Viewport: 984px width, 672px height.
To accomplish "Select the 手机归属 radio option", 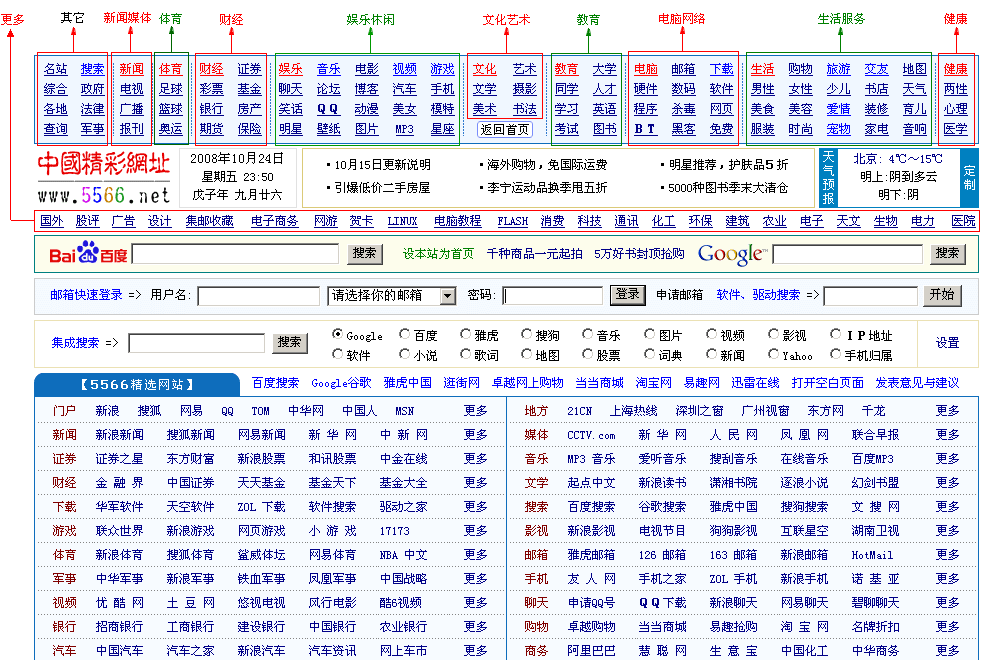I will (x=835, y=355).
